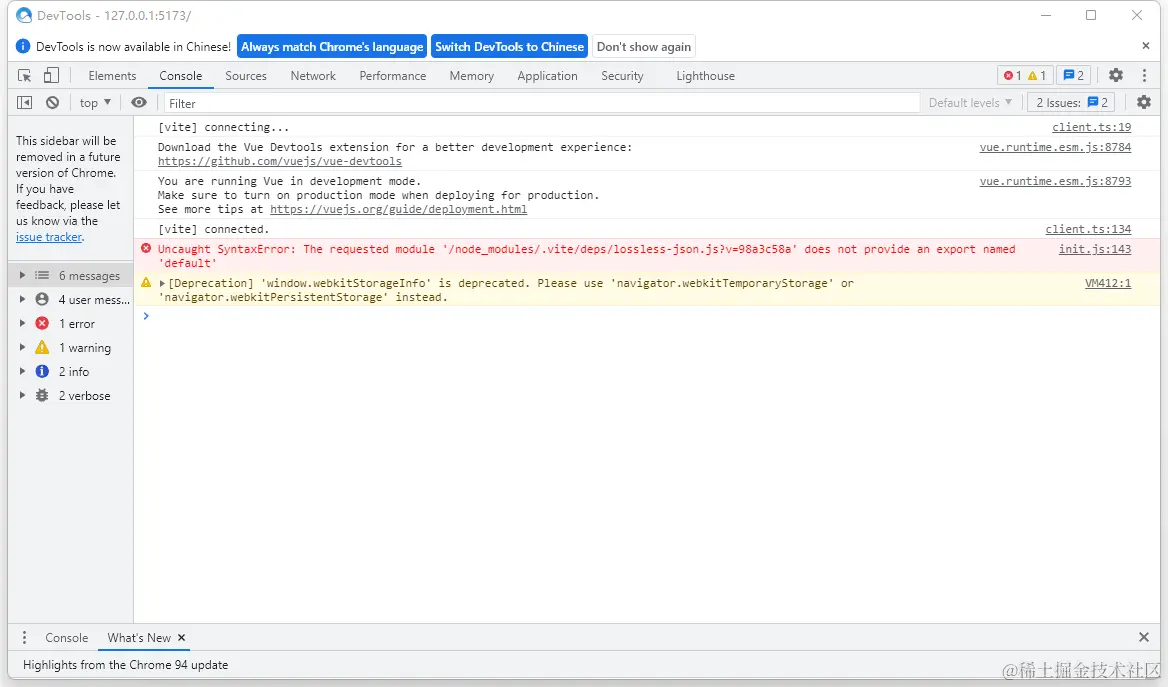Screen dimensions: 1168x687
Task: Click Switch DevTools to Chinese button
Action: click(510, 46)
